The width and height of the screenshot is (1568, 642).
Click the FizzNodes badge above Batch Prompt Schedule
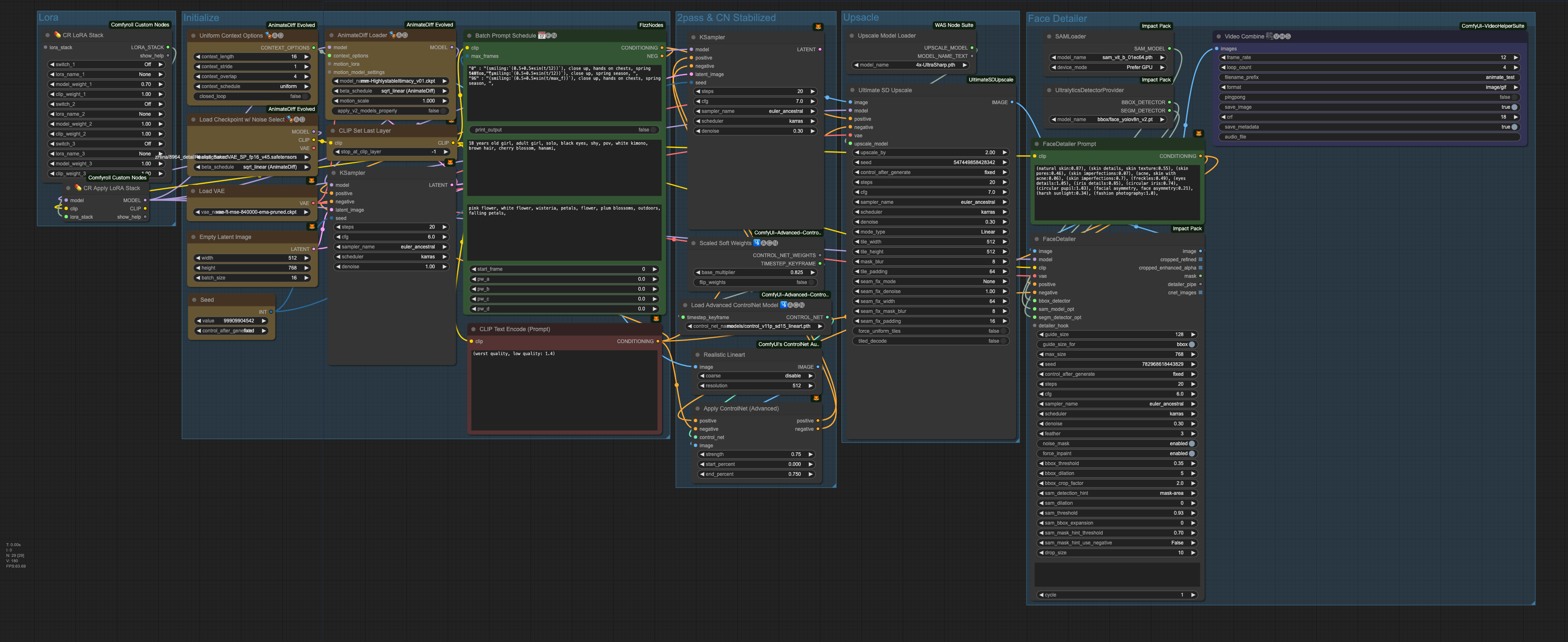pyautogui.click(x=651, y=25)
